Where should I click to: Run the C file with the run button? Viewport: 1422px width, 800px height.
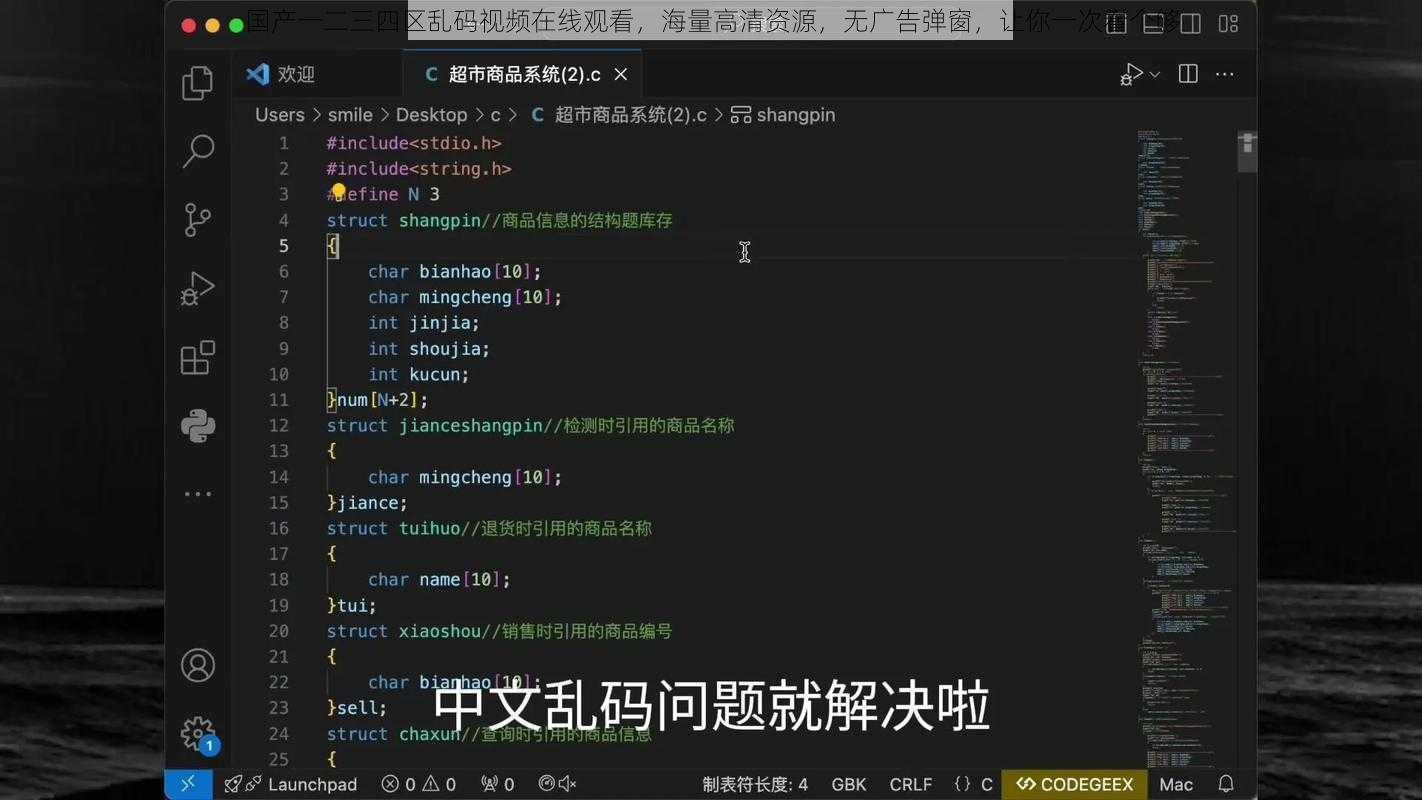coord(1131,74)
